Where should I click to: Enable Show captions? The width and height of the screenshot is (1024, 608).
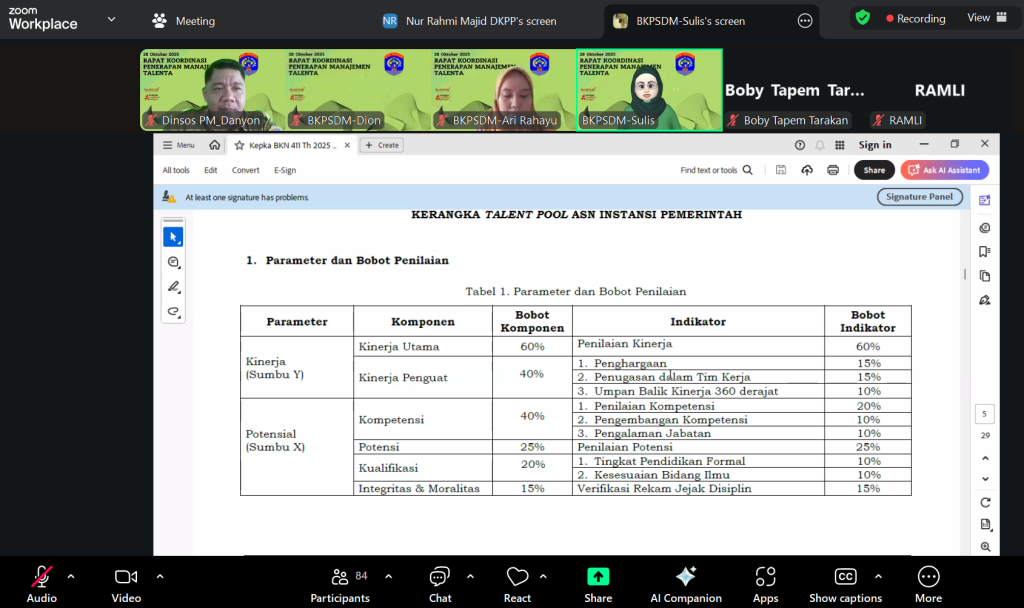[x=845, y=580]
